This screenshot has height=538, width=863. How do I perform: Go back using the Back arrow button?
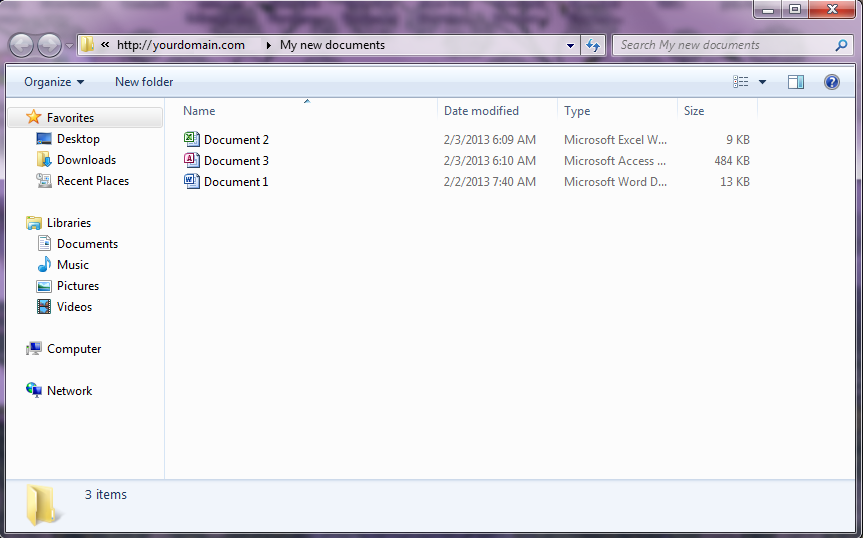pyautogui.click(x=21, y=45)
